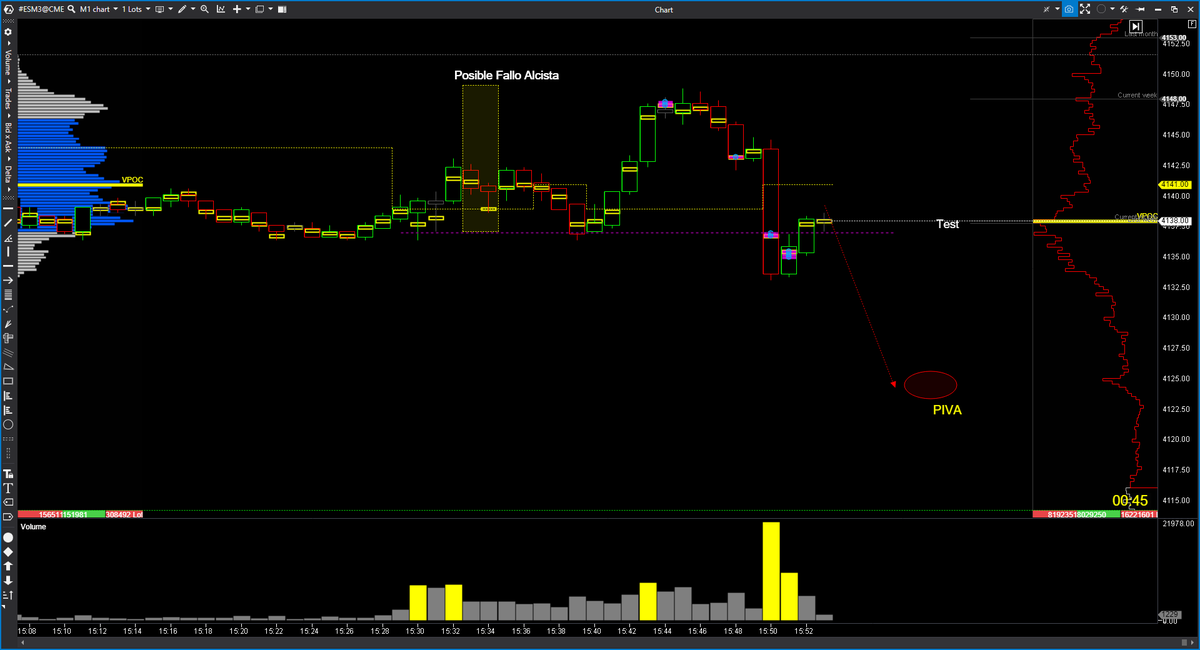Select the parallel channel lines tool
Image resolution: width=1200 pixels, height=650 pixels.
8,353
